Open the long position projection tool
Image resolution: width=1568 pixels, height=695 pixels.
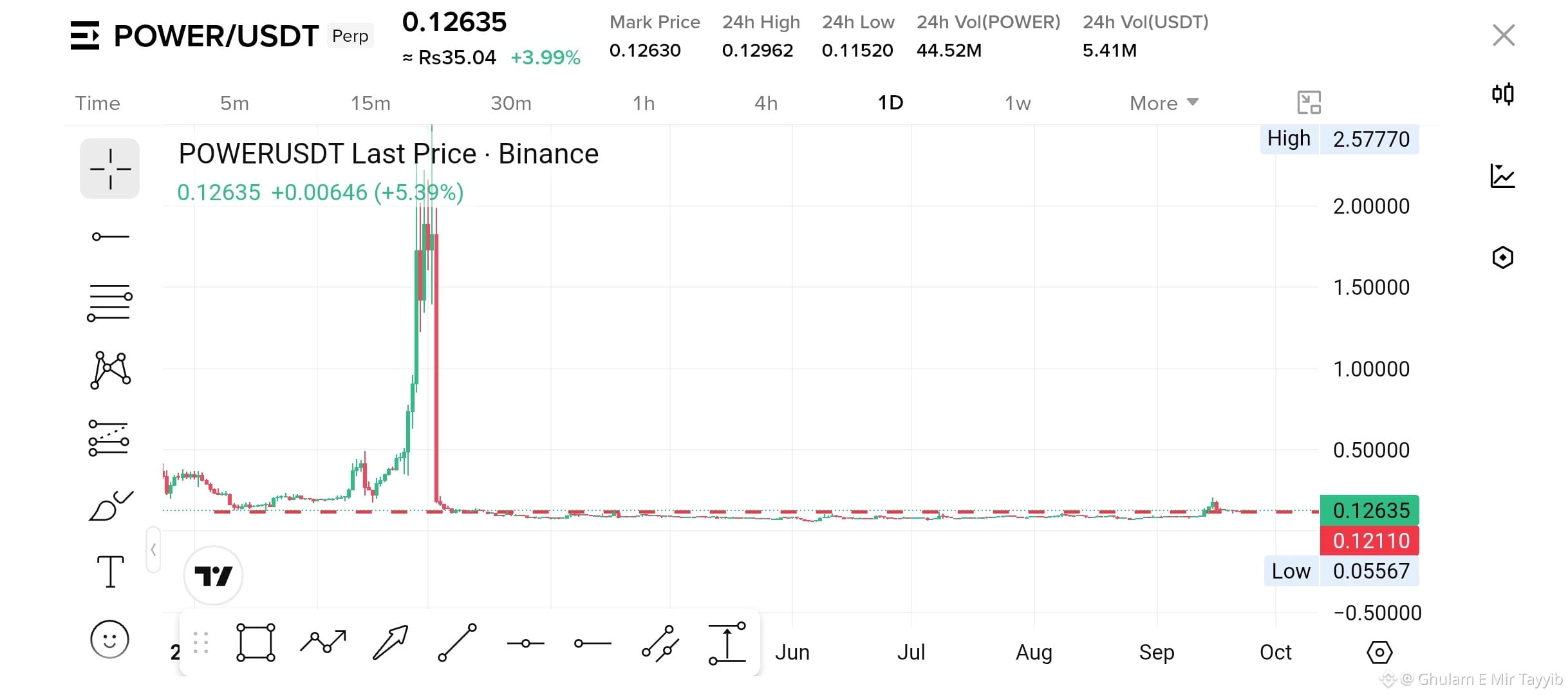[x=109, y=438]
